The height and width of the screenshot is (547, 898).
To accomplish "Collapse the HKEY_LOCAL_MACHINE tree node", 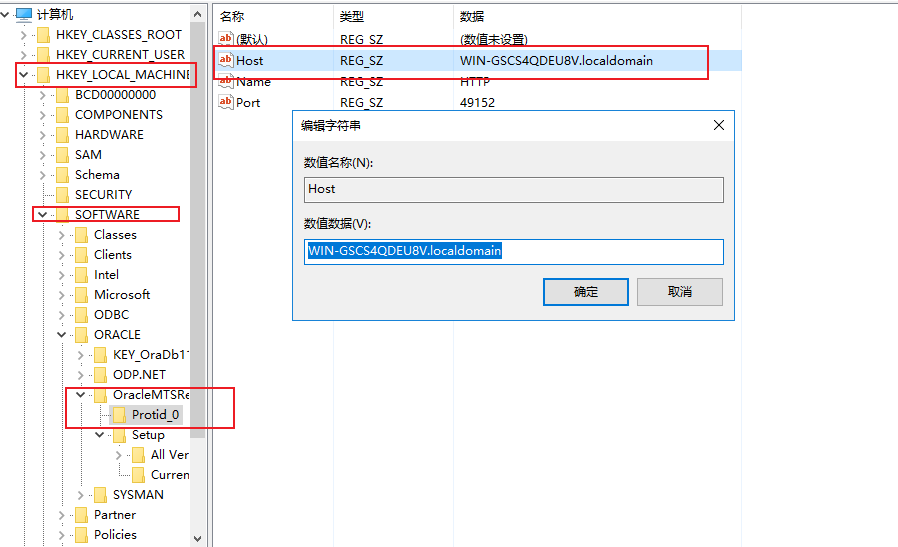I will coord(23,75).
